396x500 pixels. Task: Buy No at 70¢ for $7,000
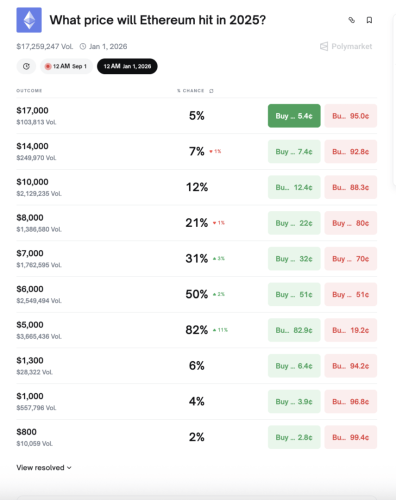351,259
